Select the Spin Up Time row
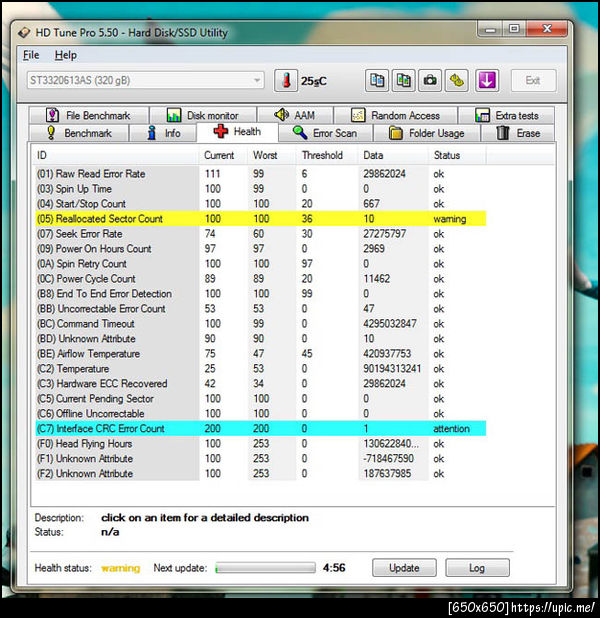Viewport: 600px width, 618px height. pyautogui.click(x=261, y=189)
